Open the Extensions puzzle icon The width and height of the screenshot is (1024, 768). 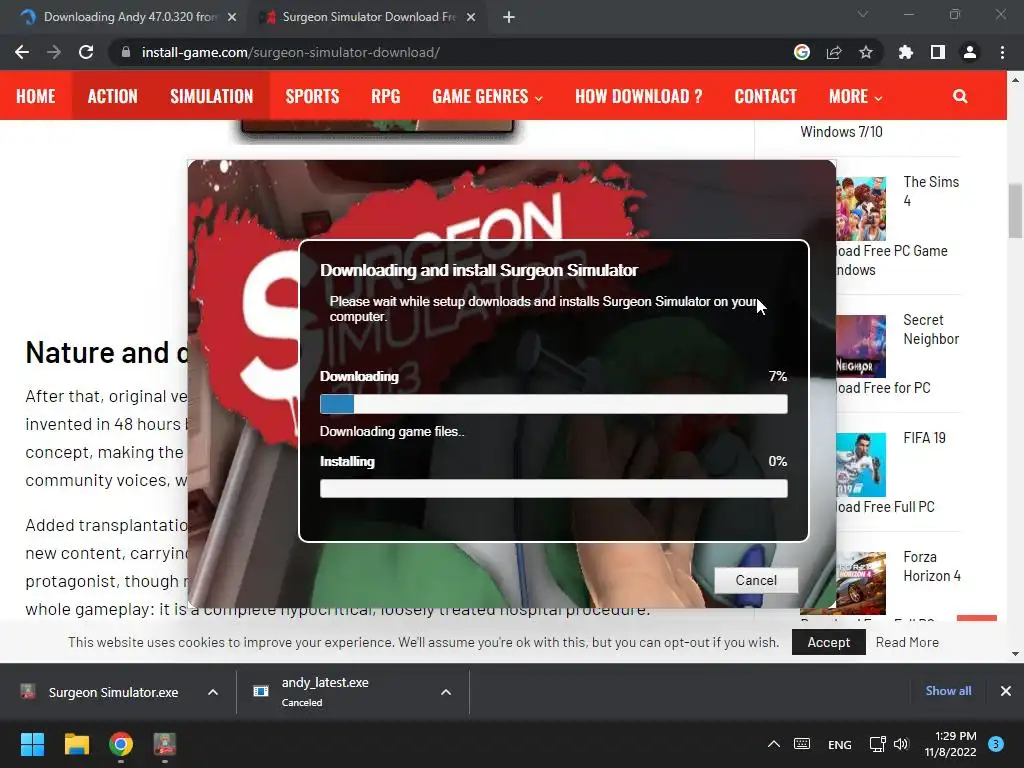click(x=905, y=52)
